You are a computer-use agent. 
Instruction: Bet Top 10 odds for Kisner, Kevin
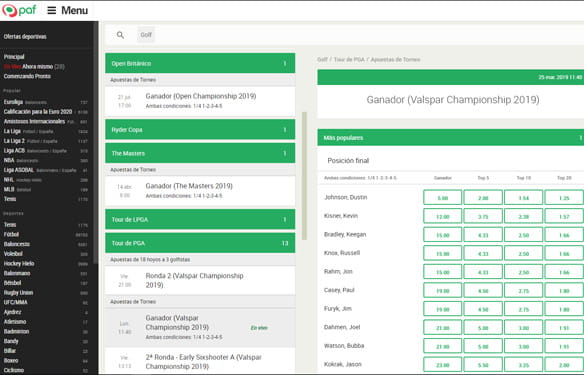tap(524, 216)
